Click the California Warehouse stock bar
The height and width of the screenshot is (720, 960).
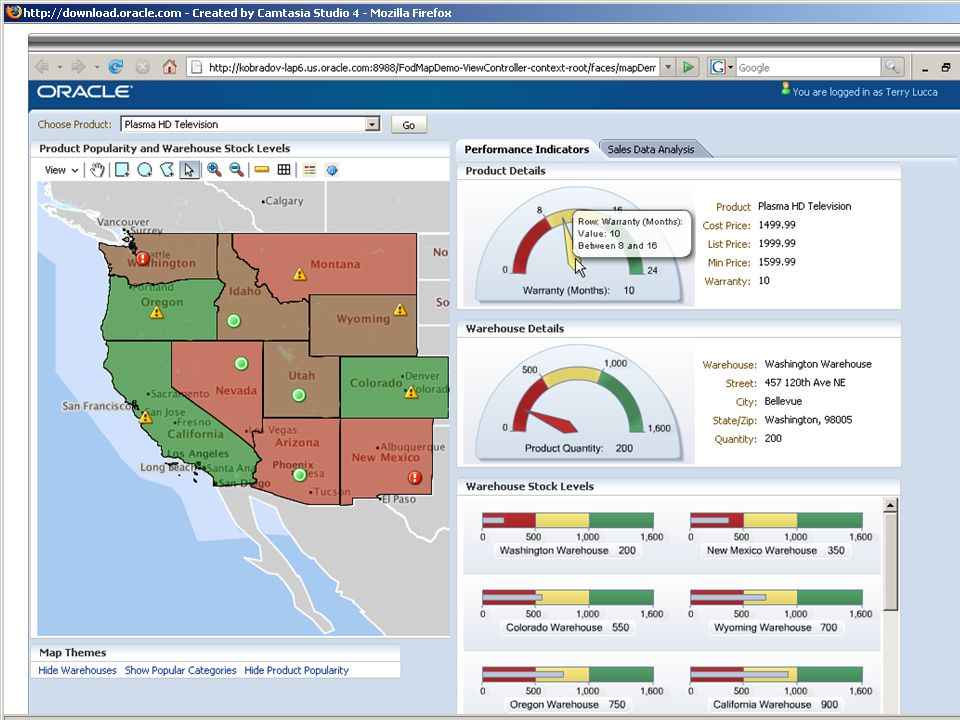(x=776, y=675)
